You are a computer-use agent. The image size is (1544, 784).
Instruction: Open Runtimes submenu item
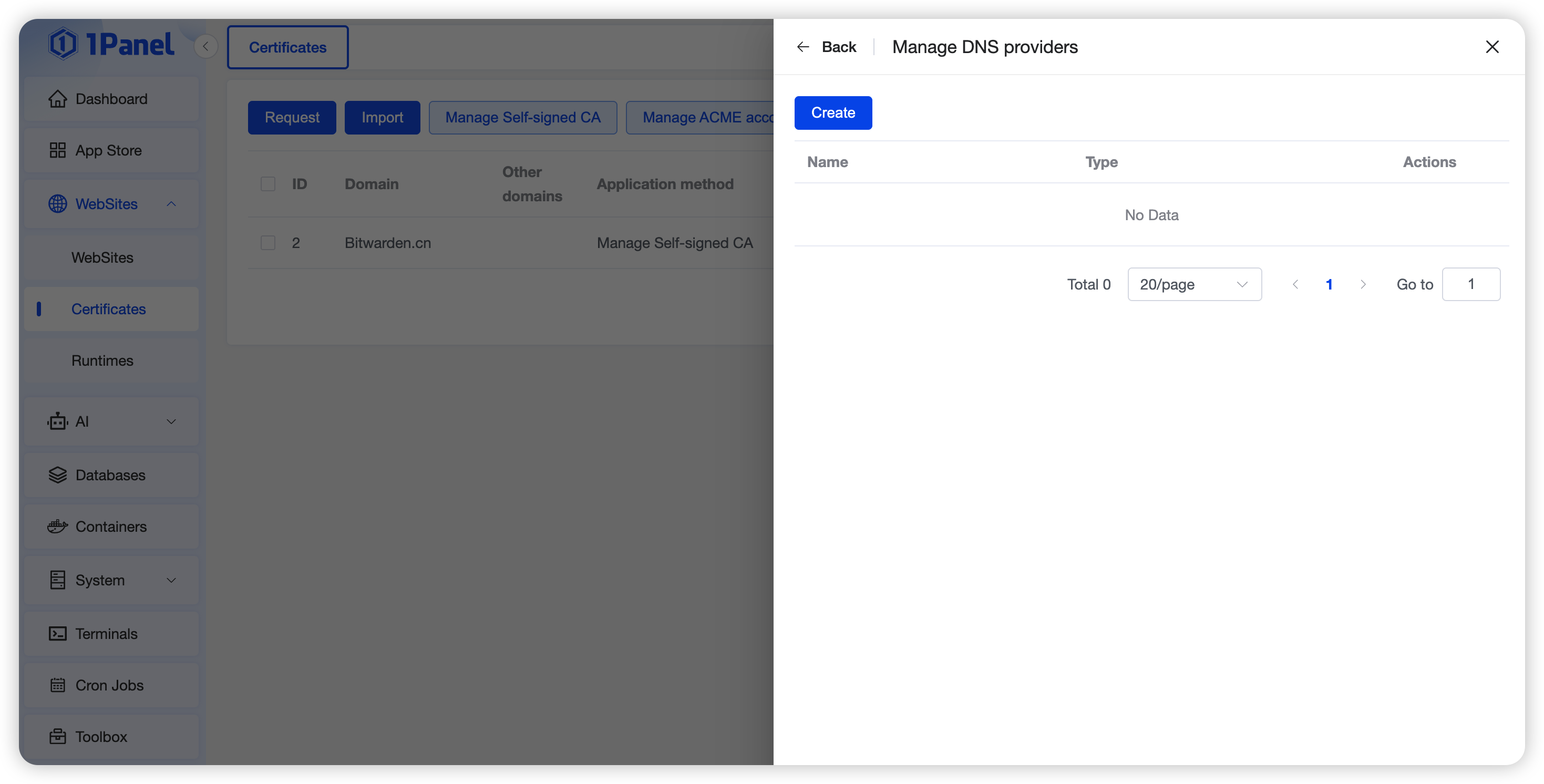coord(102,360)
